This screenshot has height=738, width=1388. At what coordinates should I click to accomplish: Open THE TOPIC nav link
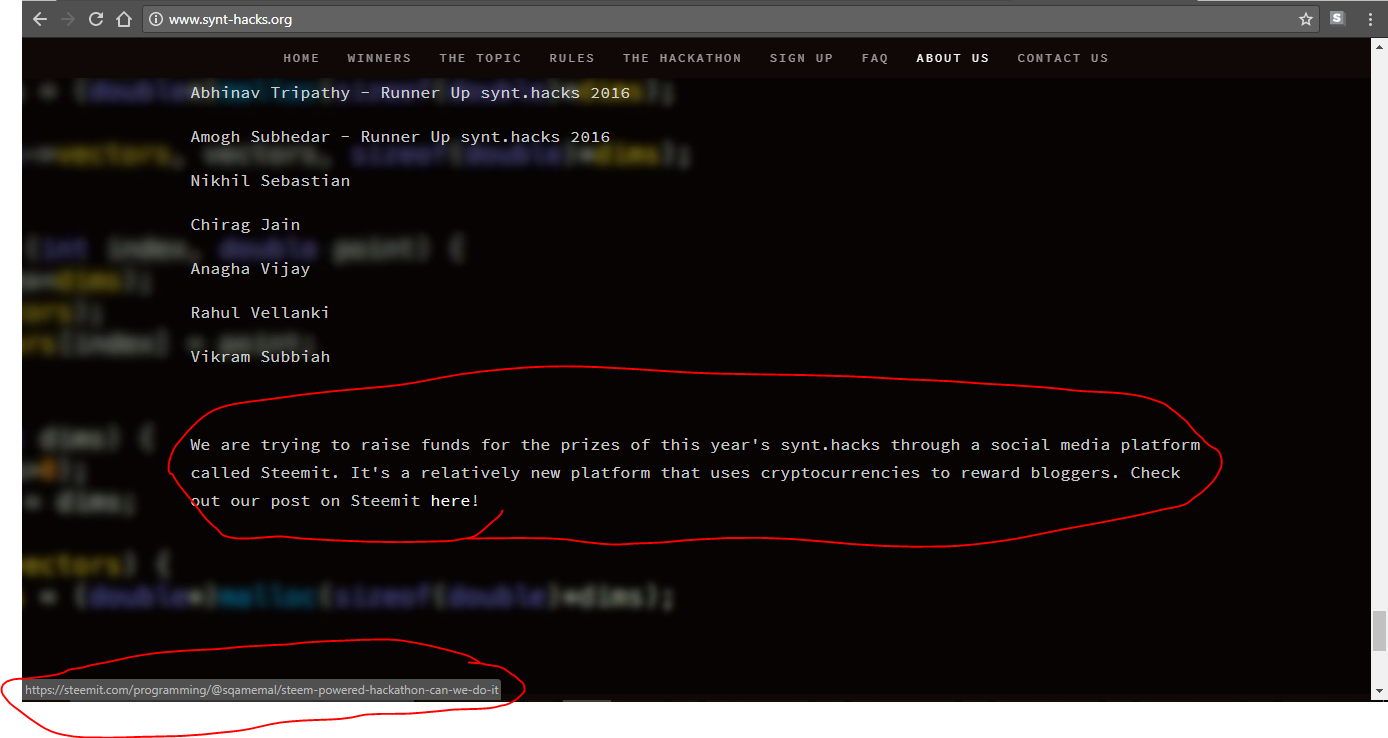pos(480,58)
